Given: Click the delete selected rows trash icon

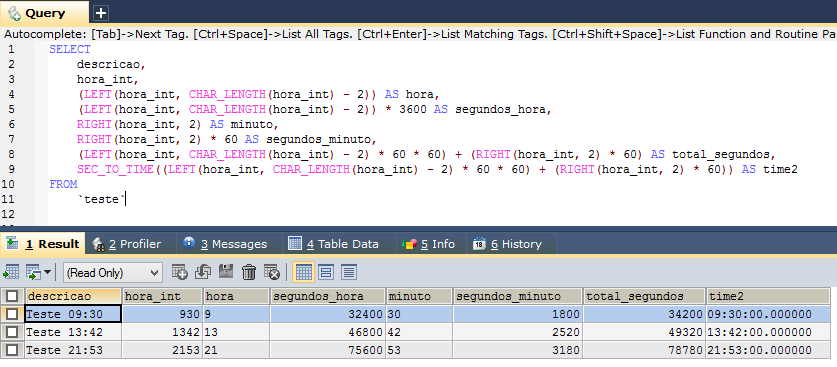Looking at the screenshot, I should (249, 273).
